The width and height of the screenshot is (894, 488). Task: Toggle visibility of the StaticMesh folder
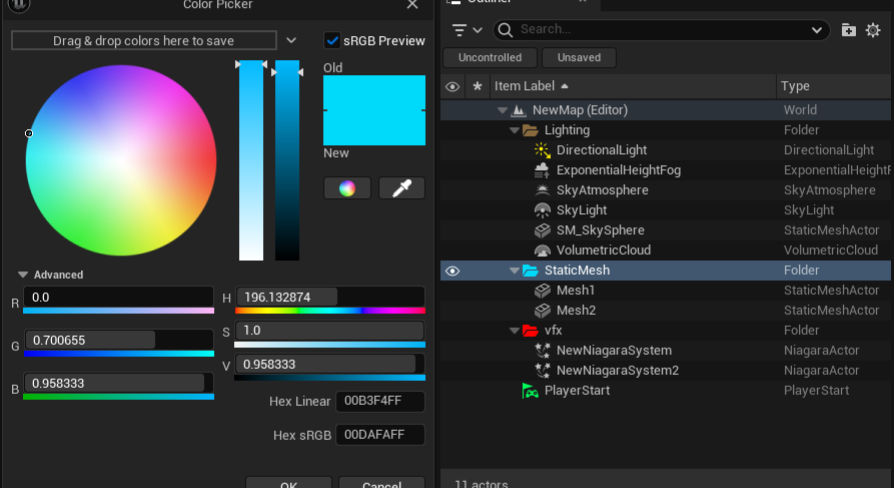point(452,271)
